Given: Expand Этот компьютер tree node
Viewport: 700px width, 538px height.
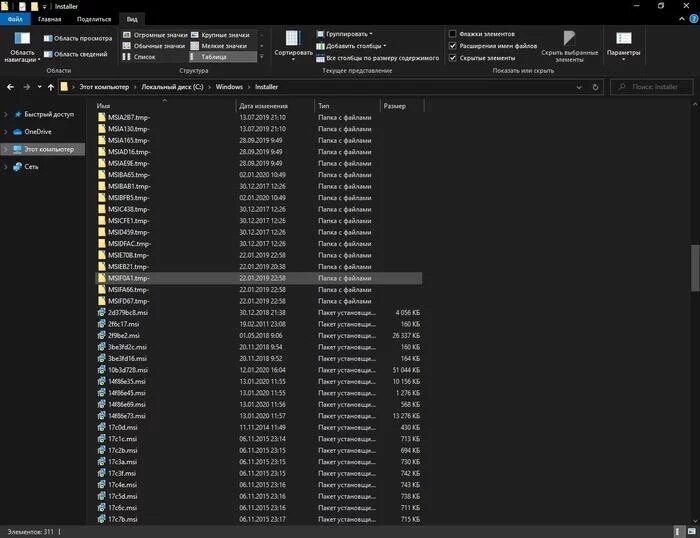Looking at the screenshot, I should [6, 149].
